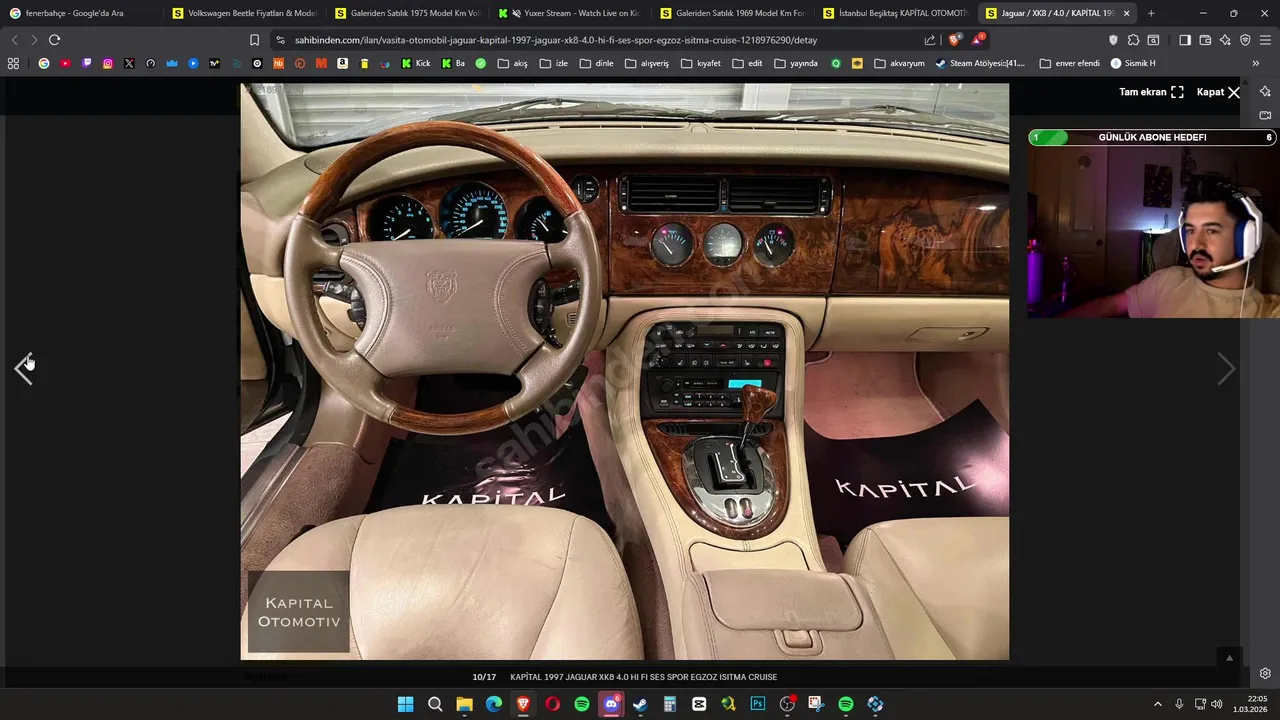Open Windows taskbar search
1280x720 pixels.
coord(435,704)
